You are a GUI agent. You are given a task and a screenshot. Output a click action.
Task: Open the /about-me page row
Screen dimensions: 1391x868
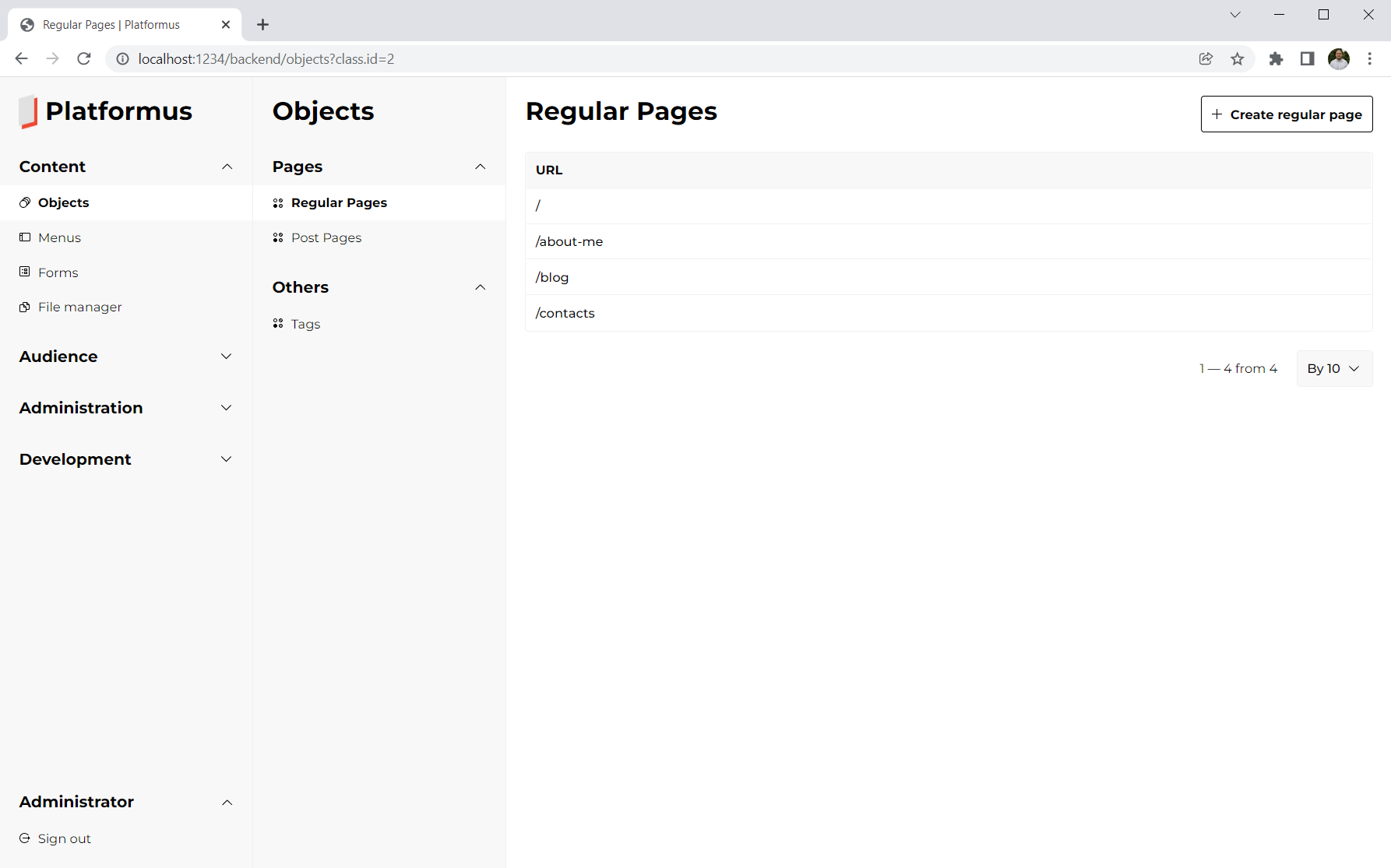click(949, 241)
